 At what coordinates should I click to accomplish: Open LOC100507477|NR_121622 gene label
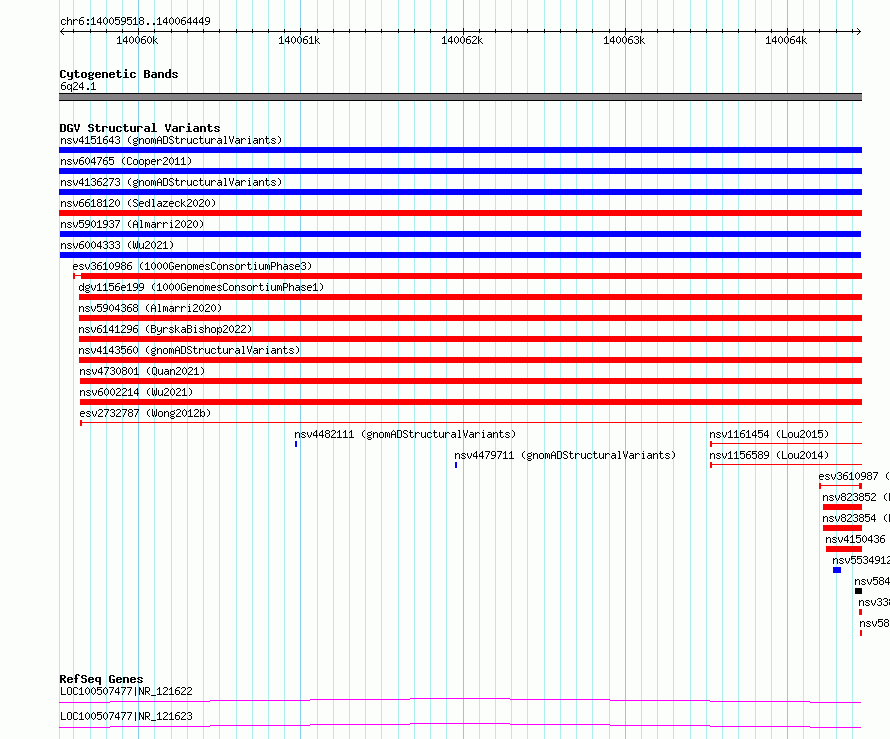pos(126,691)
